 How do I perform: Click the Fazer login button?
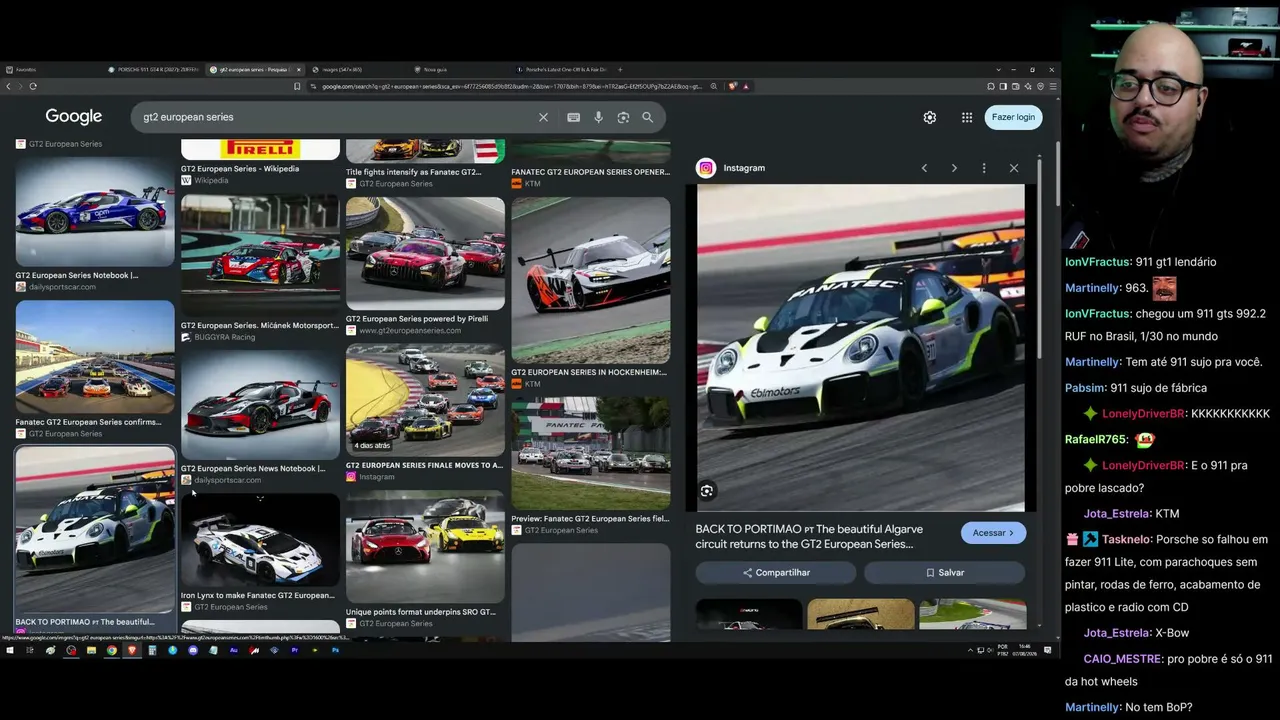pos(1013,117)
